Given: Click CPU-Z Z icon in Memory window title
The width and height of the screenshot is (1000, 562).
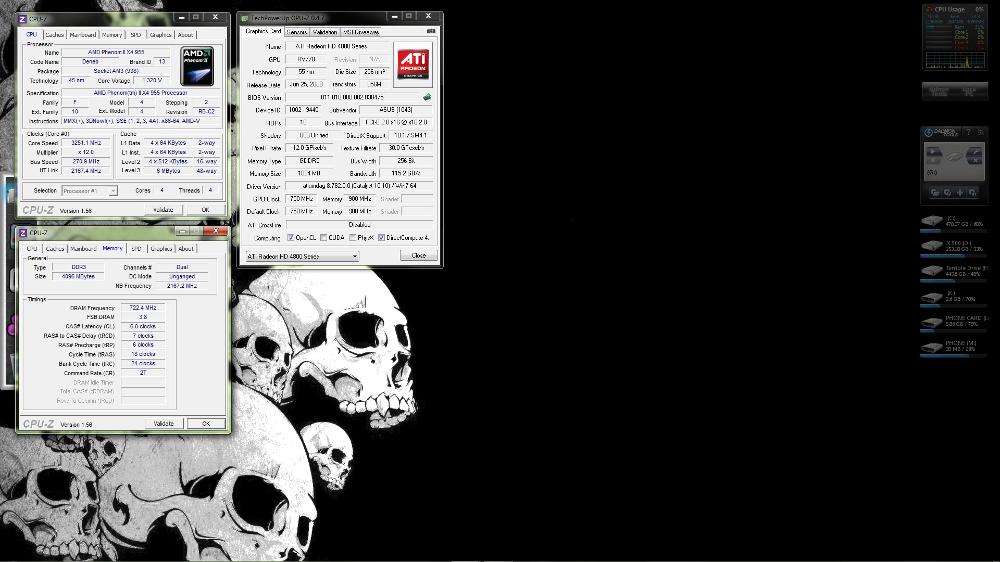Looking at the screenshot, I should [x=23, y=233].
